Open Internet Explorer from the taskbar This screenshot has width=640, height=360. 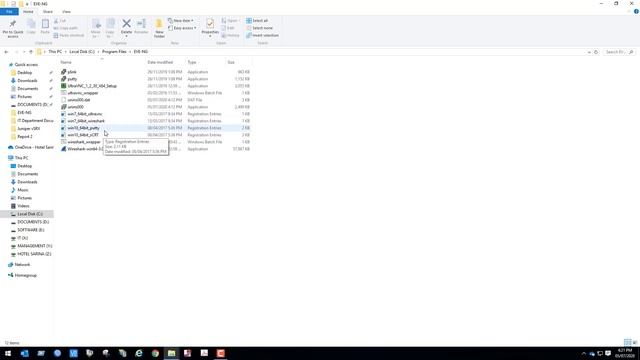pos(139,353)
